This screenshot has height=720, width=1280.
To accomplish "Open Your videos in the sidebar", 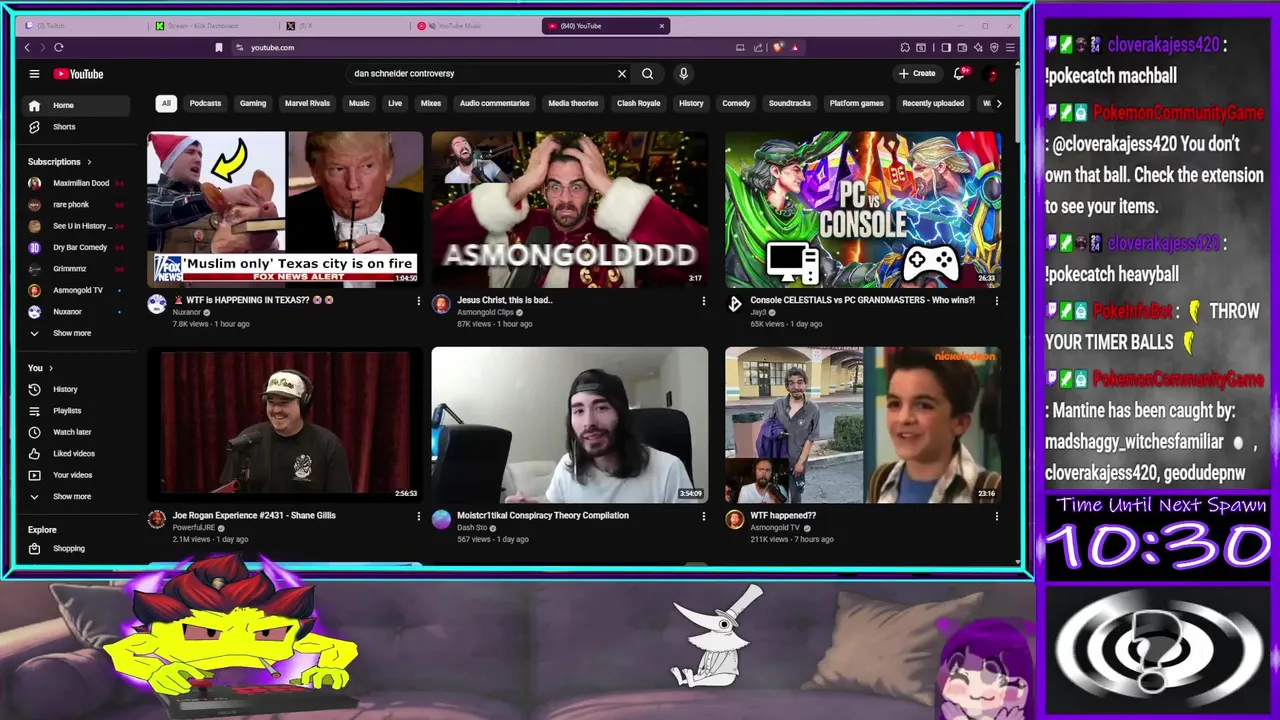I will [x=75, y=475].
